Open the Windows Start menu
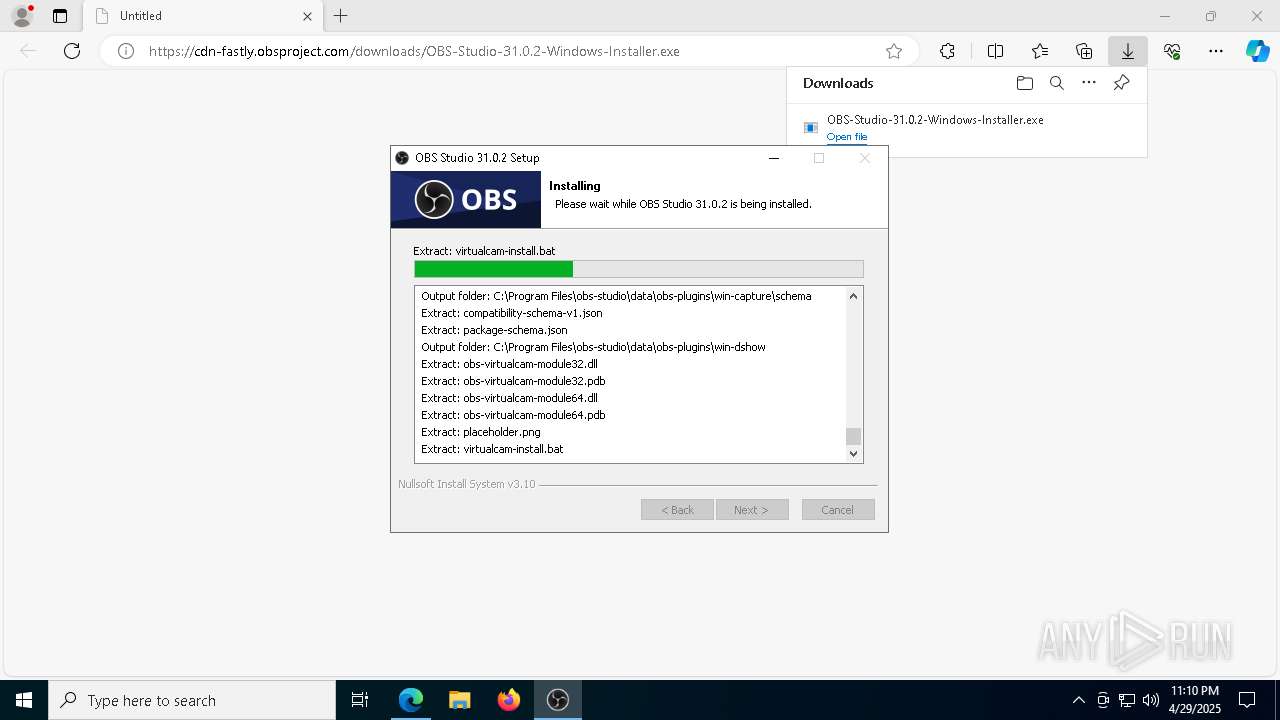Viewport: 1280px width, 720px height. pos(24,700)
